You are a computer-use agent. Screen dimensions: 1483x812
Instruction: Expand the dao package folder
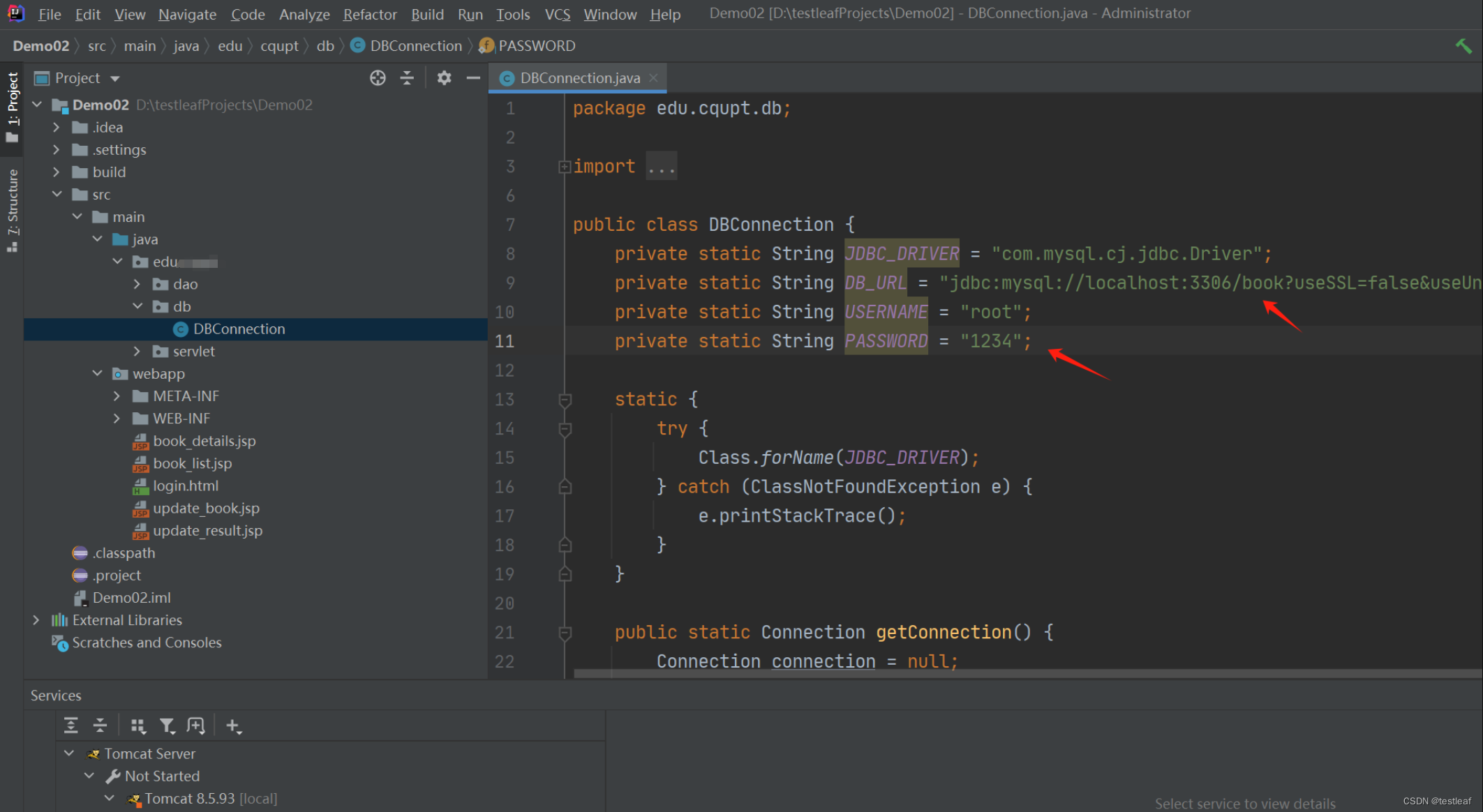(137, 284)
